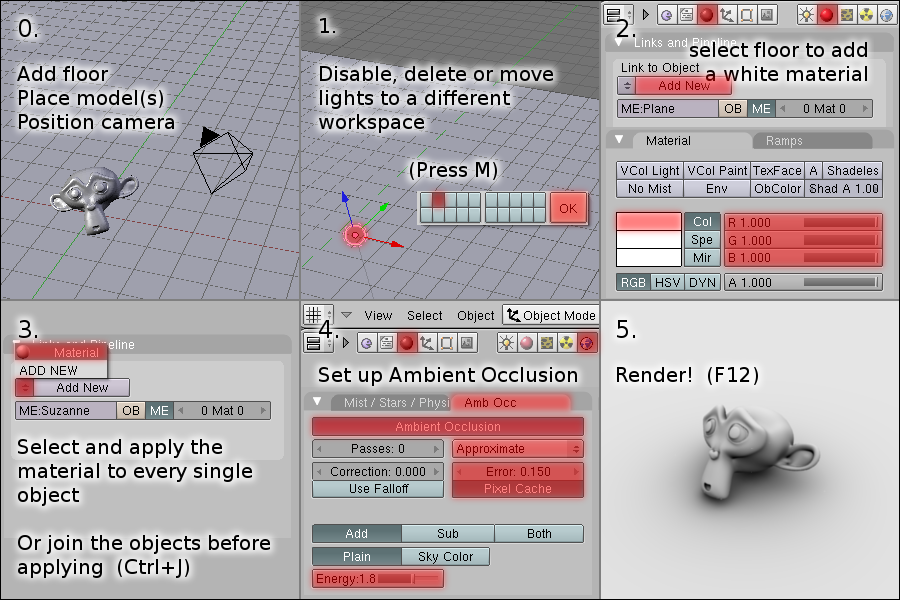Viewport: 900px width, 600px height.
Task: Click Lamp buttons icon above Link to Object
Action: point(806,15)
